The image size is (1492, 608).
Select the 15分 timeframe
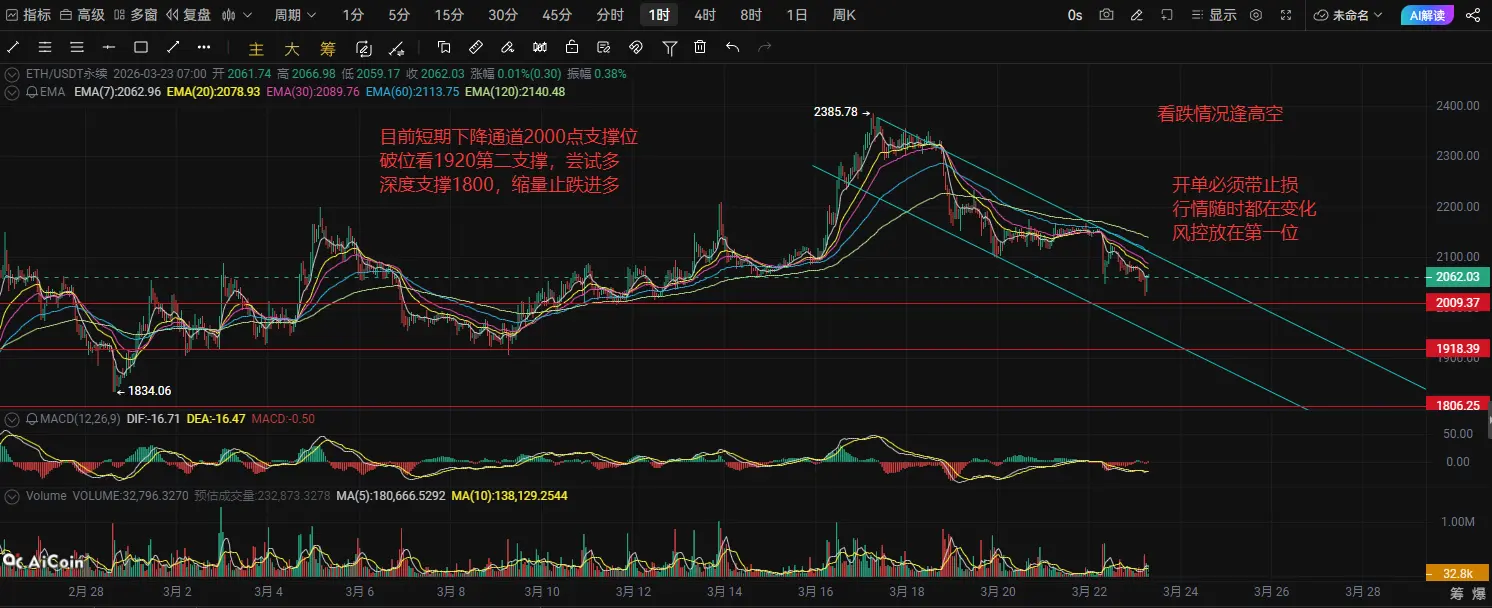pos(449,15)
